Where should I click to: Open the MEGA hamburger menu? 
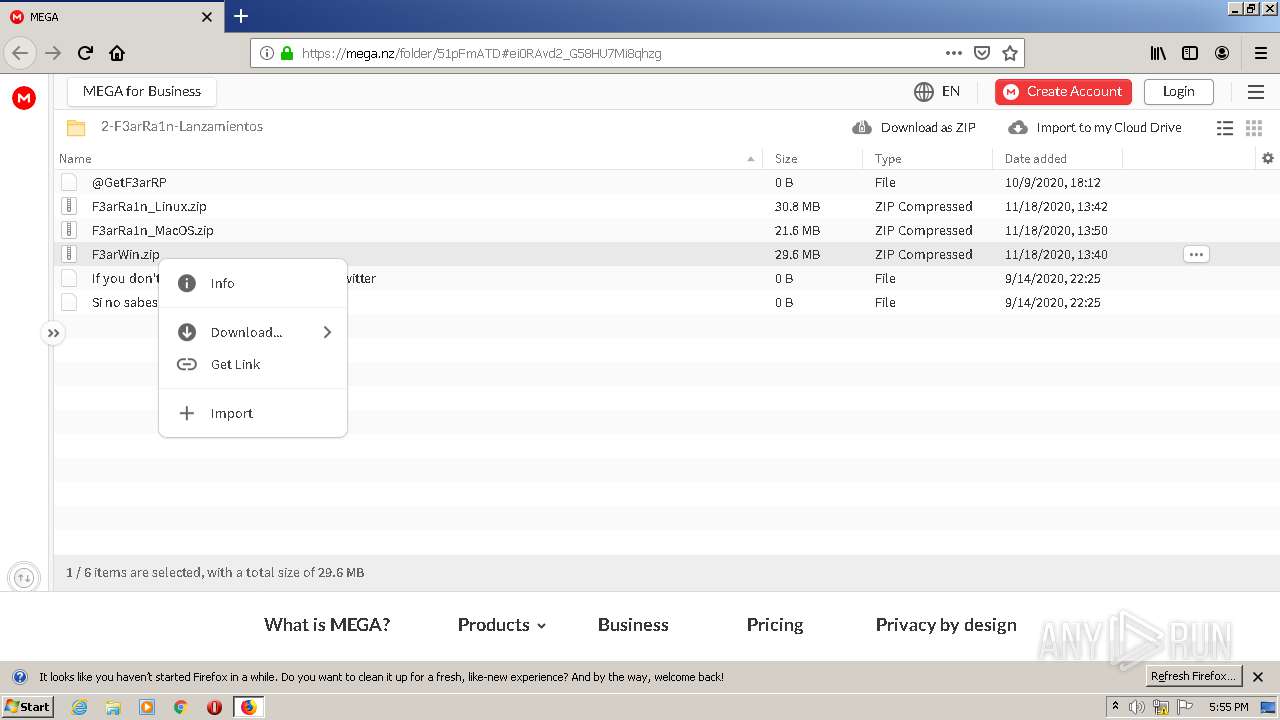click(x=1256, y=92)
